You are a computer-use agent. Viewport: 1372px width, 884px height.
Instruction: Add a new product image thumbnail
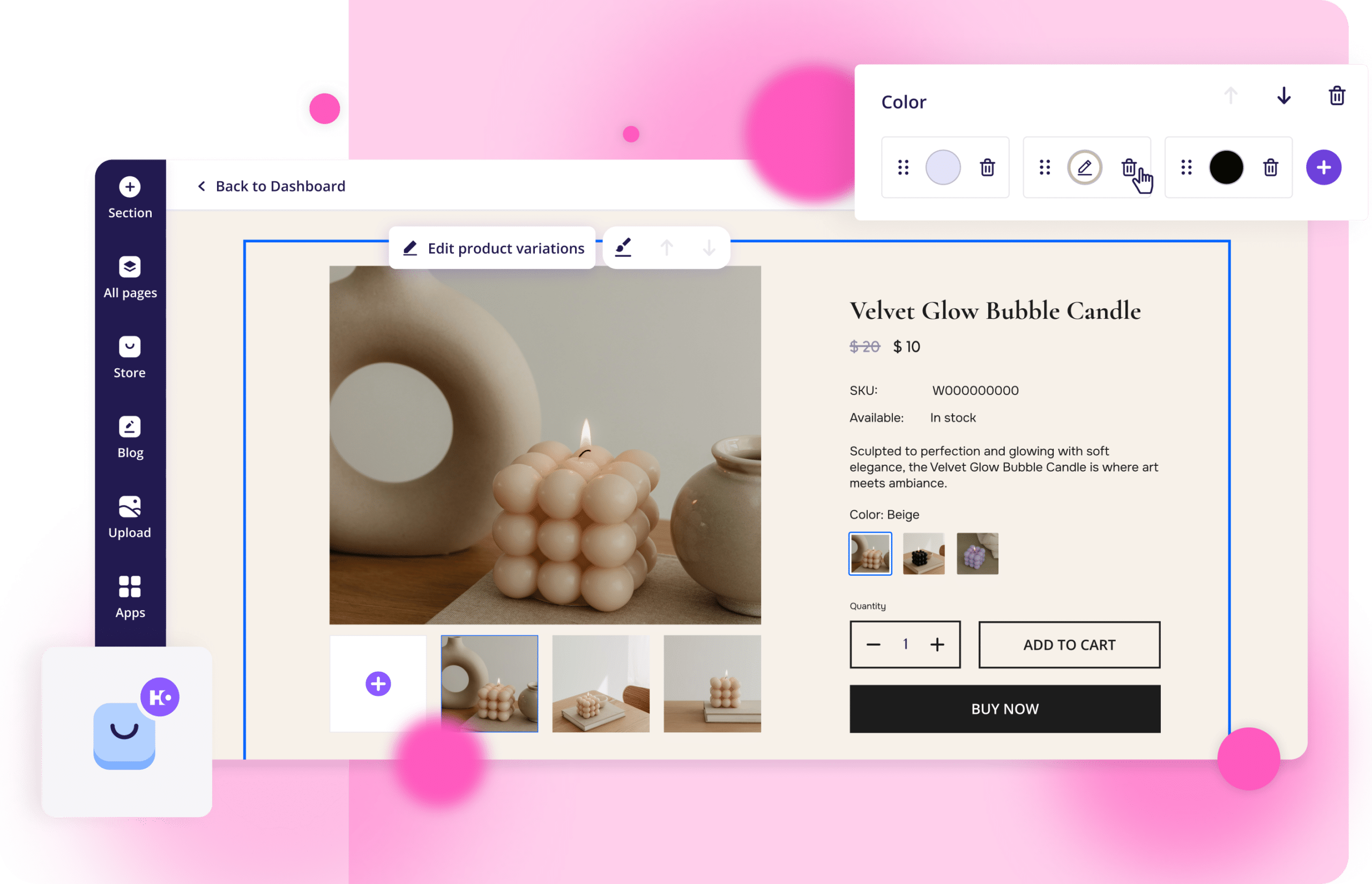click(378, 684)
